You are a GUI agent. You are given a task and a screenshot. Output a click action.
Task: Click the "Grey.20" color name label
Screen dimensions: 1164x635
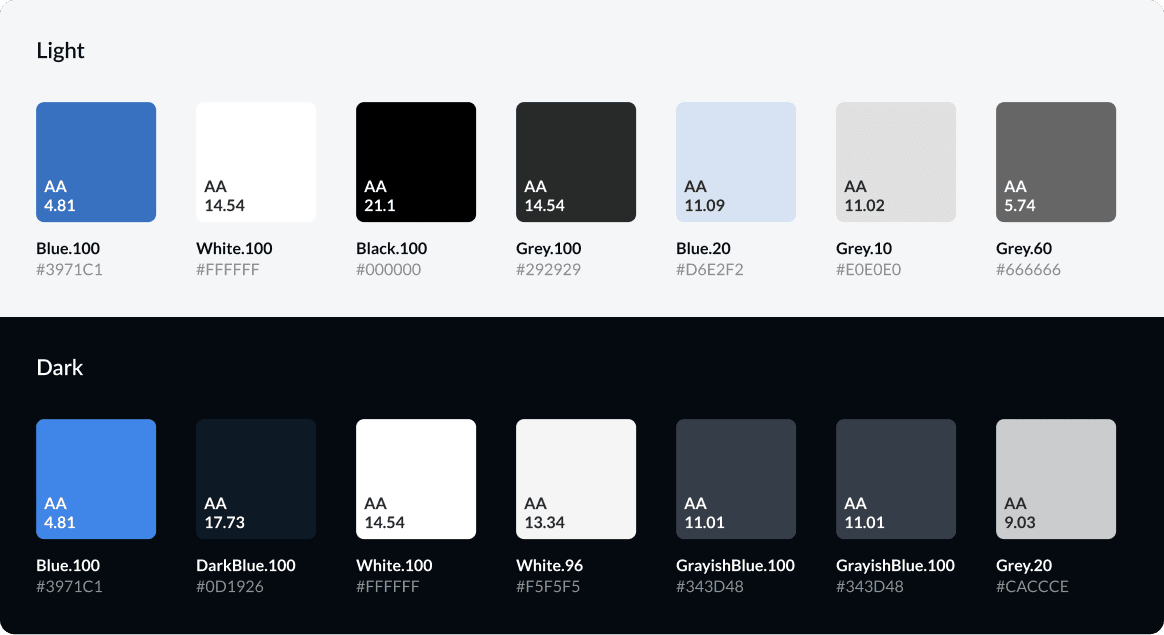(1024, 565)
